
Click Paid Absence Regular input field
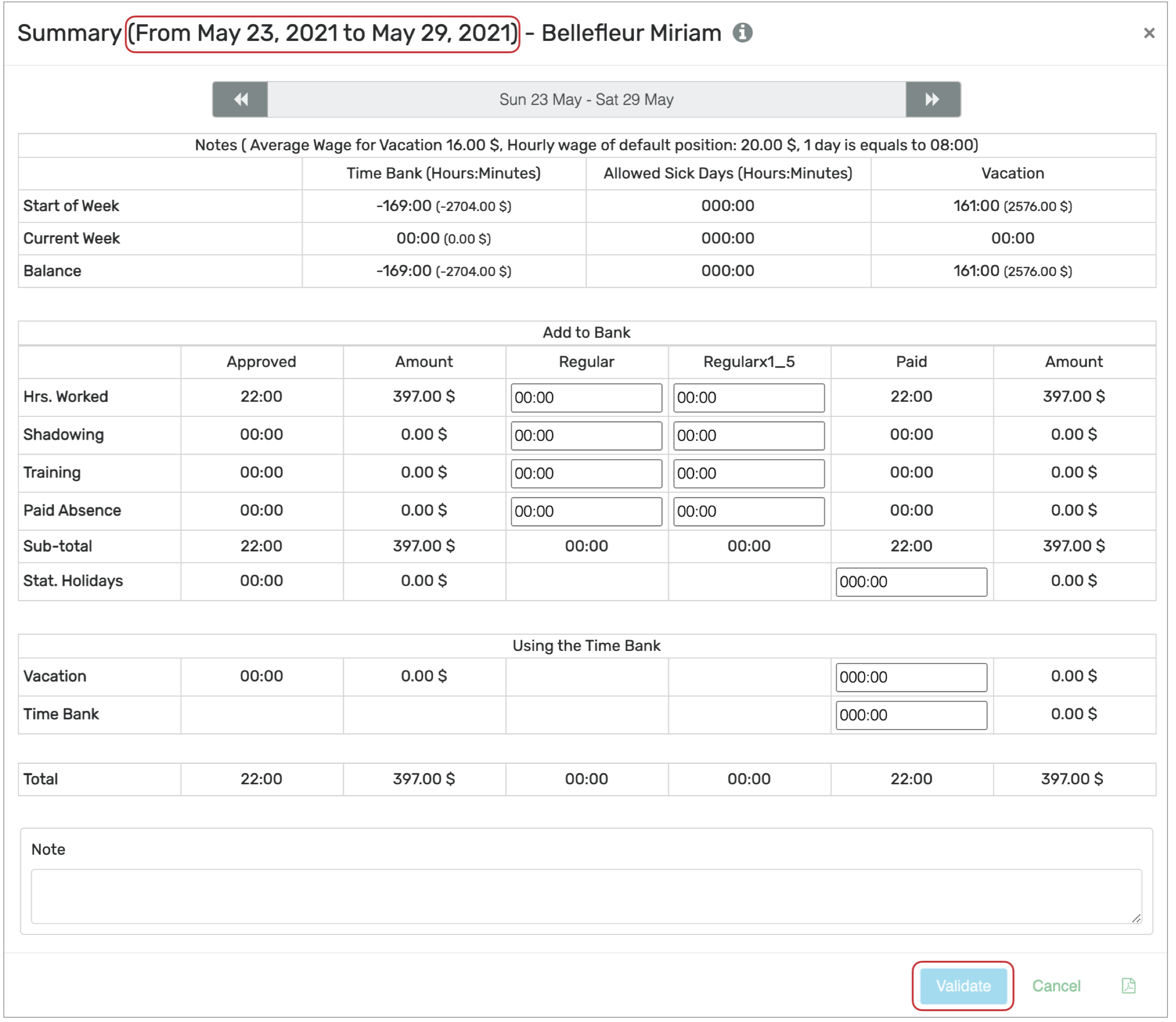[x=586, y=511]
